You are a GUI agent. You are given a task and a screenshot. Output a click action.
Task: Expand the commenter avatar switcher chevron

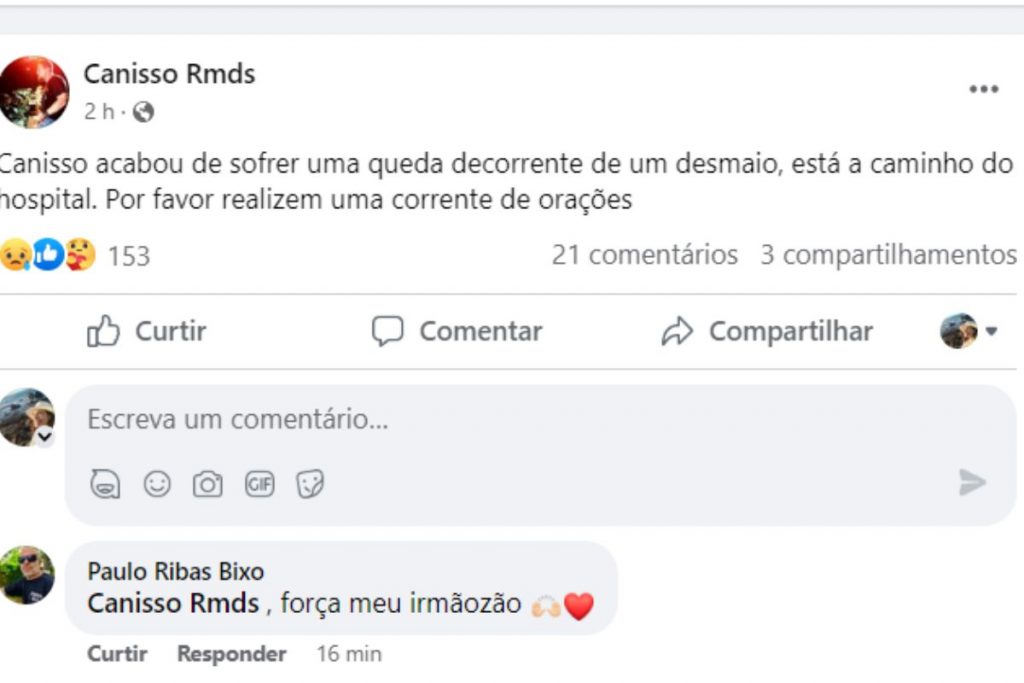click(x=45, y=436)
